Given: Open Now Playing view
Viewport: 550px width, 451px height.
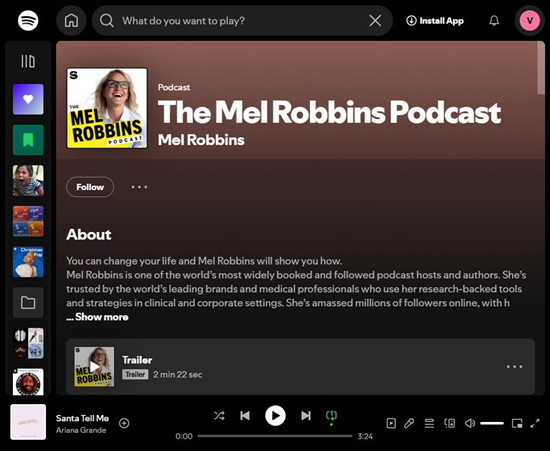Looking at the screenshot, I should tap(391, 423).
